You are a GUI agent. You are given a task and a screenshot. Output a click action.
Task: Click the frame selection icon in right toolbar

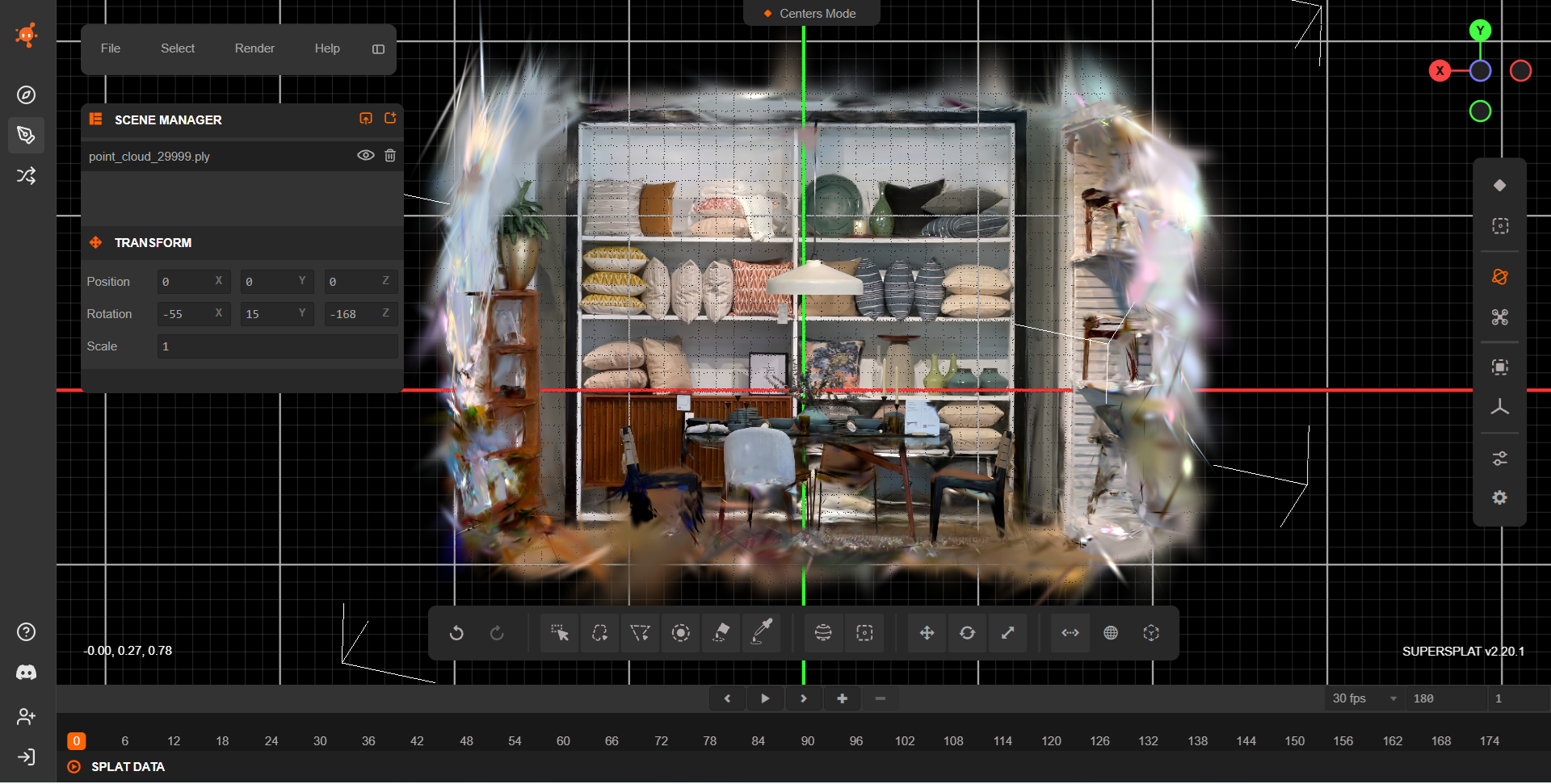pyautogui.click(x=1500, y=367)
